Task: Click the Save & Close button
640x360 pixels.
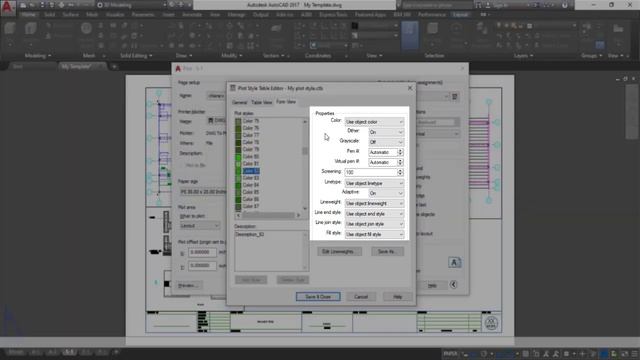Action: [318, 297]
